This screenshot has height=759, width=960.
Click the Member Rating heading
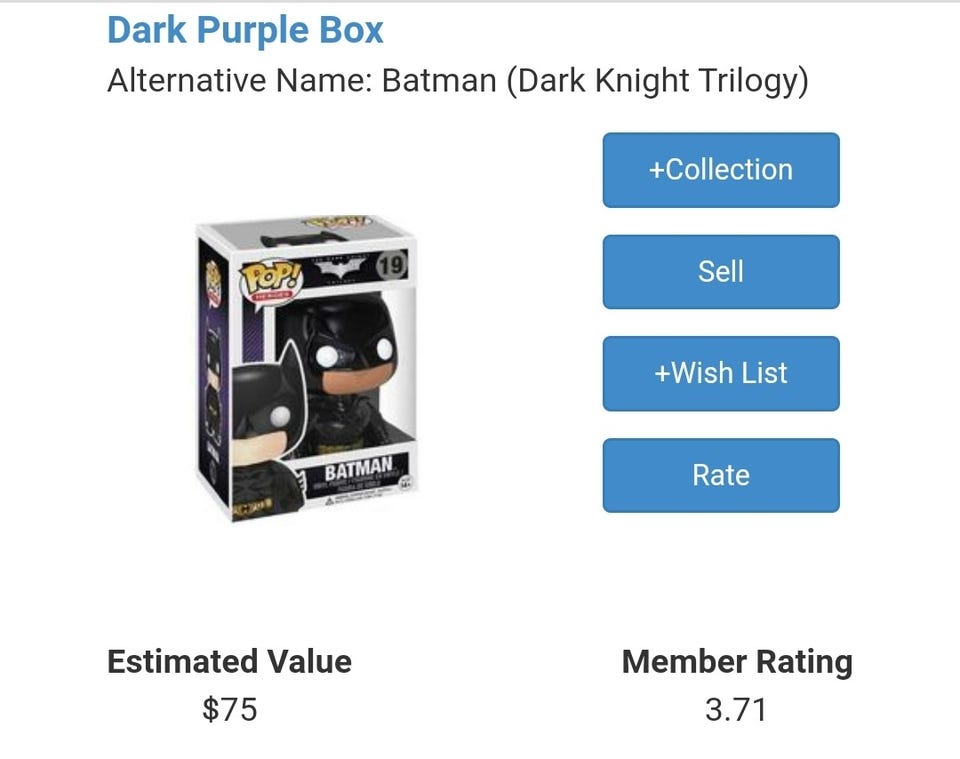tap(736, 661)
